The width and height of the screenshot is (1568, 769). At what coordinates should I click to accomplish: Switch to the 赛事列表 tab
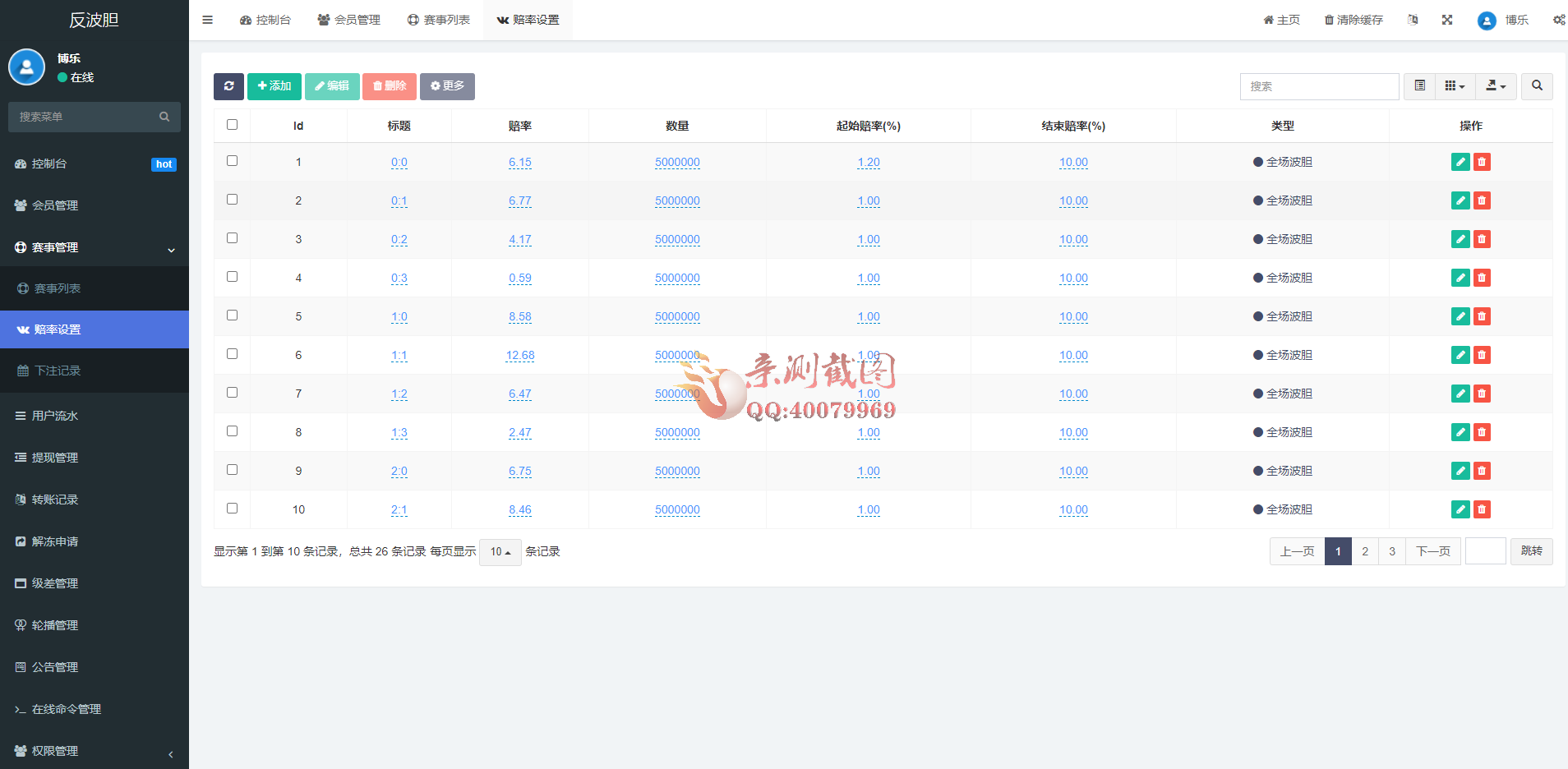click(439, 20)
